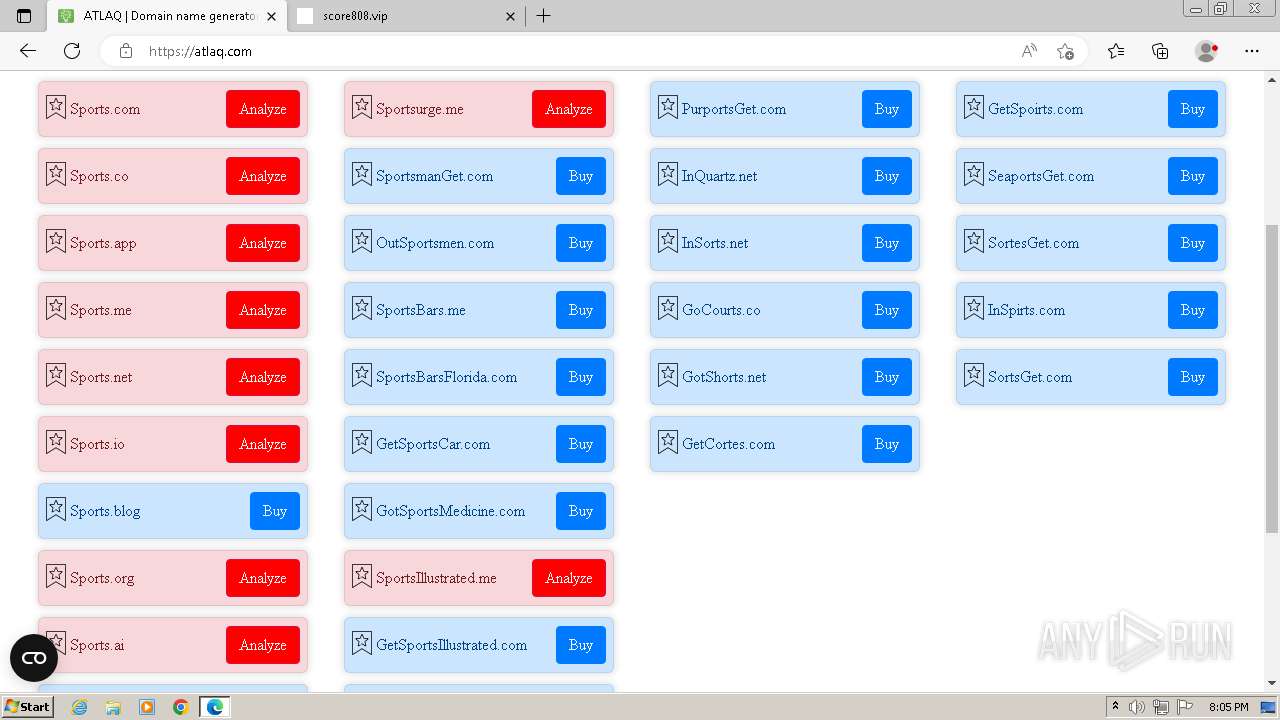The image size is (1280, 720).
Task: Go back with the browser back arrow
Action: click(28, 51)
